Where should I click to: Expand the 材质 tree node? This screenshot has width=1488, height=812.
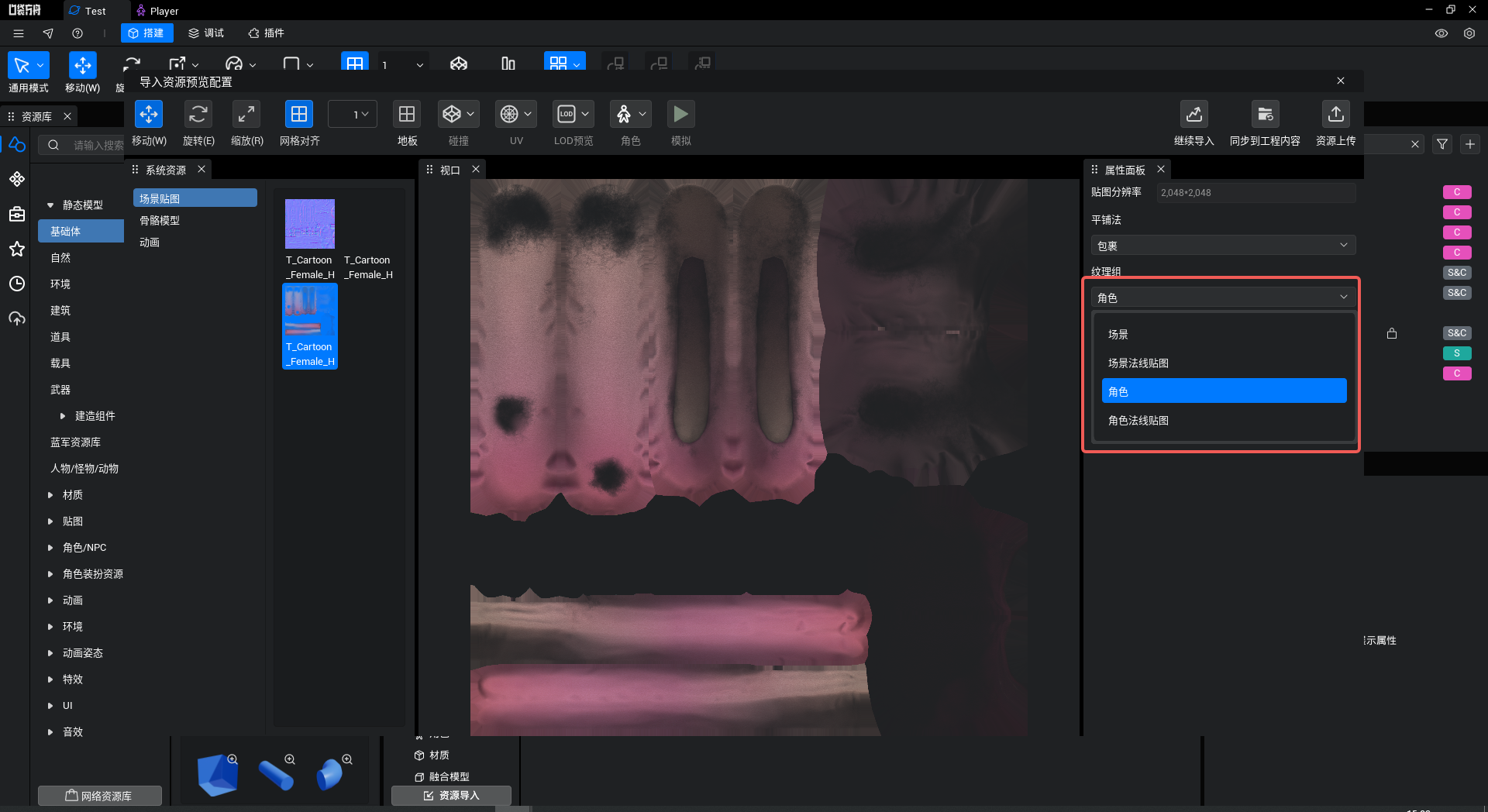click(50, 495)
